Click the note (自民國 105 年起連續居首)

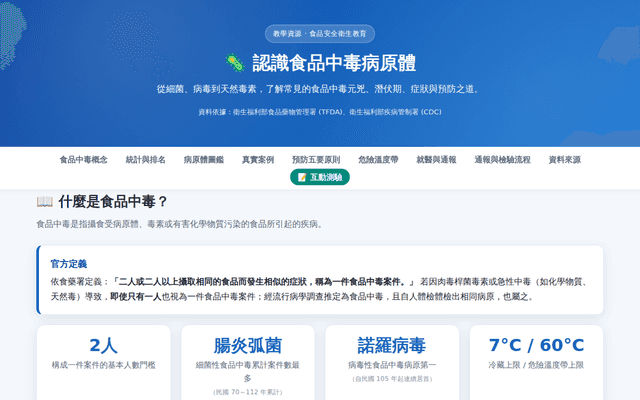(392, 379)
